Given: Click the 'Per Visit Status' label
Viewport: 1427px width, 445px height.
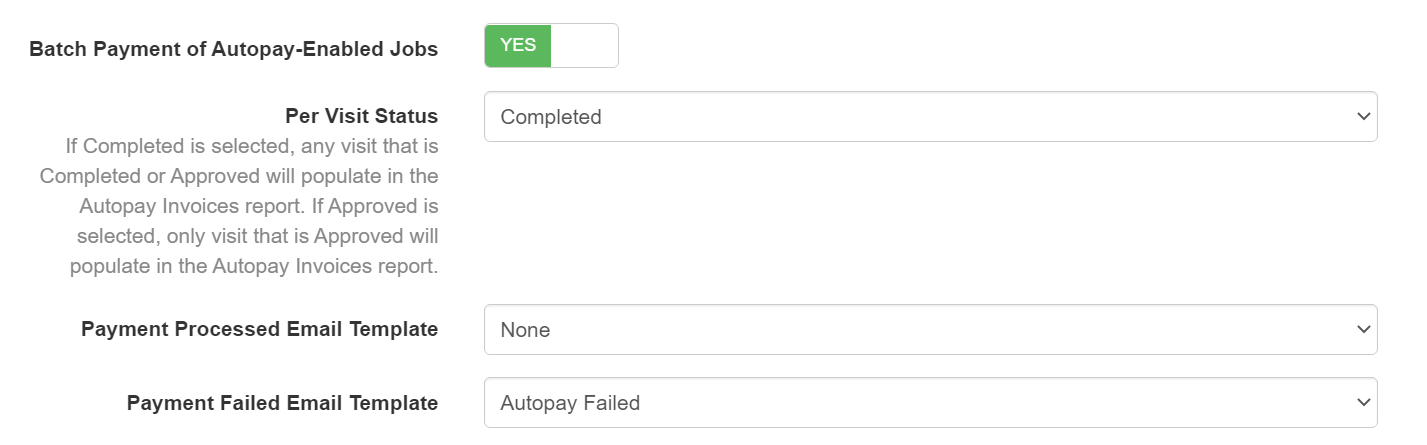Looking at the screenshot, I should (361, 115).
